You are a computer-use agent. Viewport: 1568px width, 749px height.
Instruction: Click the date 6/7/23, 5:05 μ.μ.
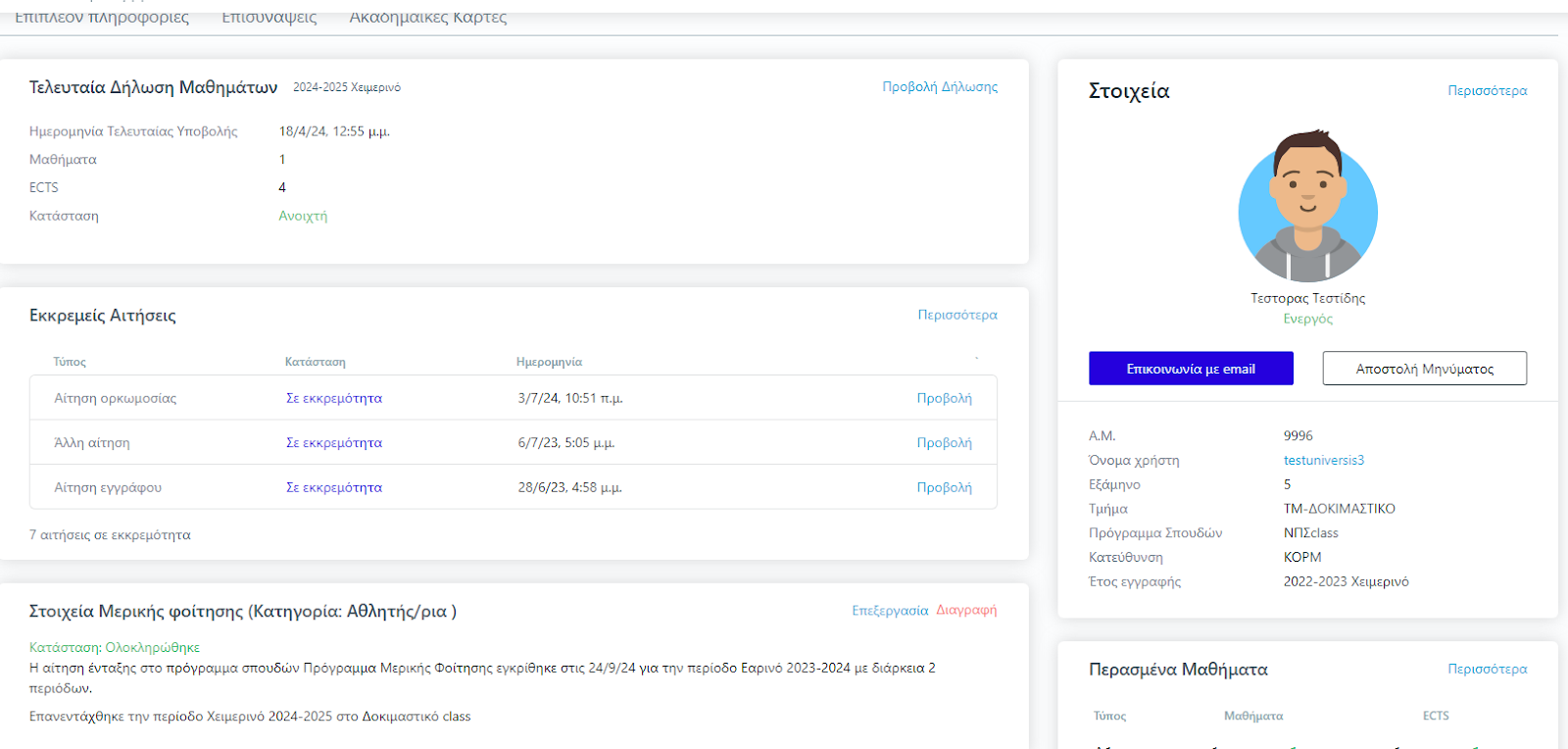(x=566, y=443)
